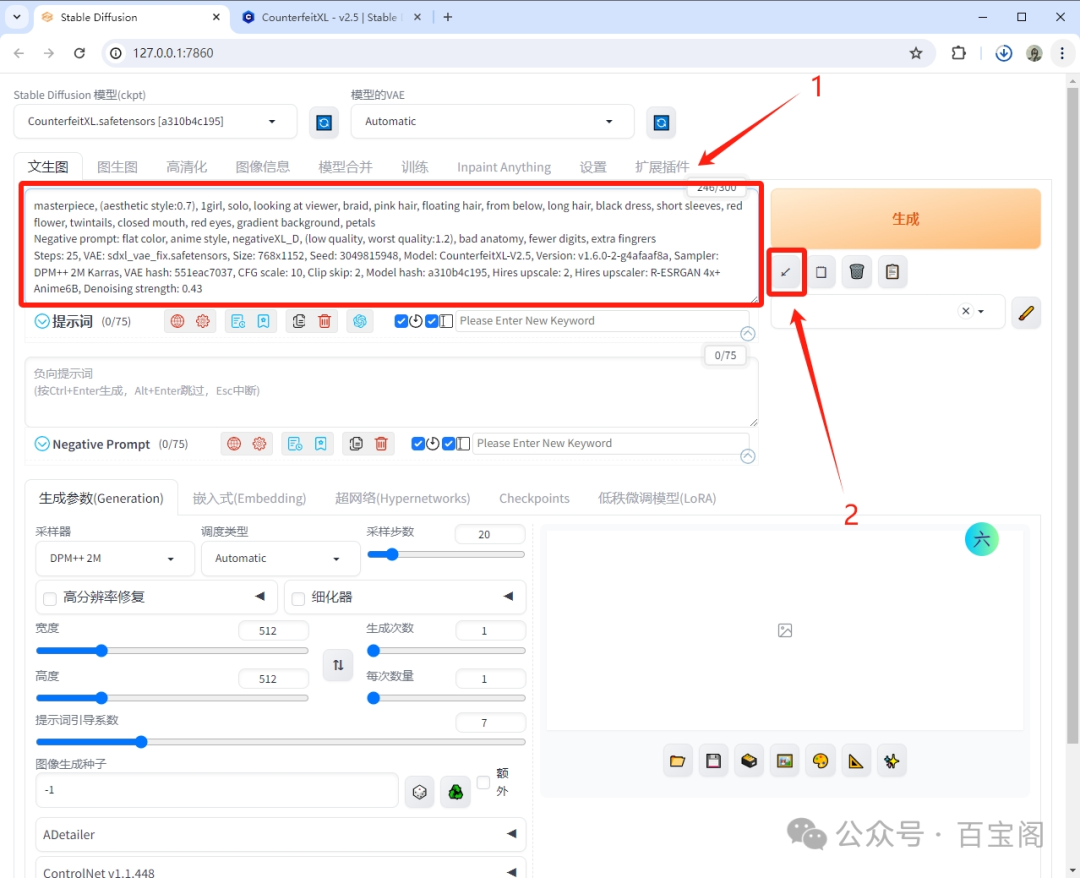Viewport: 1080px width, 878px height.
Task: Open the 采样器 DPM++ 2M dropdown
Action: click(115, 558)
